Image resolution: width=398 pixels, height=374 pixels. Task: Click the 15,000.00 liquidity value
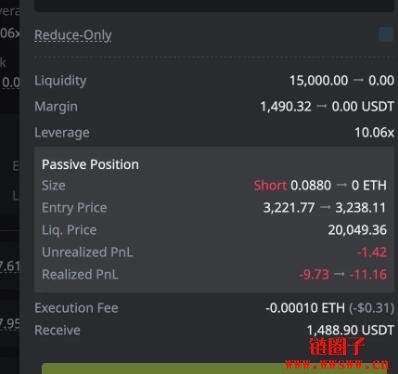tap(318, 81)
